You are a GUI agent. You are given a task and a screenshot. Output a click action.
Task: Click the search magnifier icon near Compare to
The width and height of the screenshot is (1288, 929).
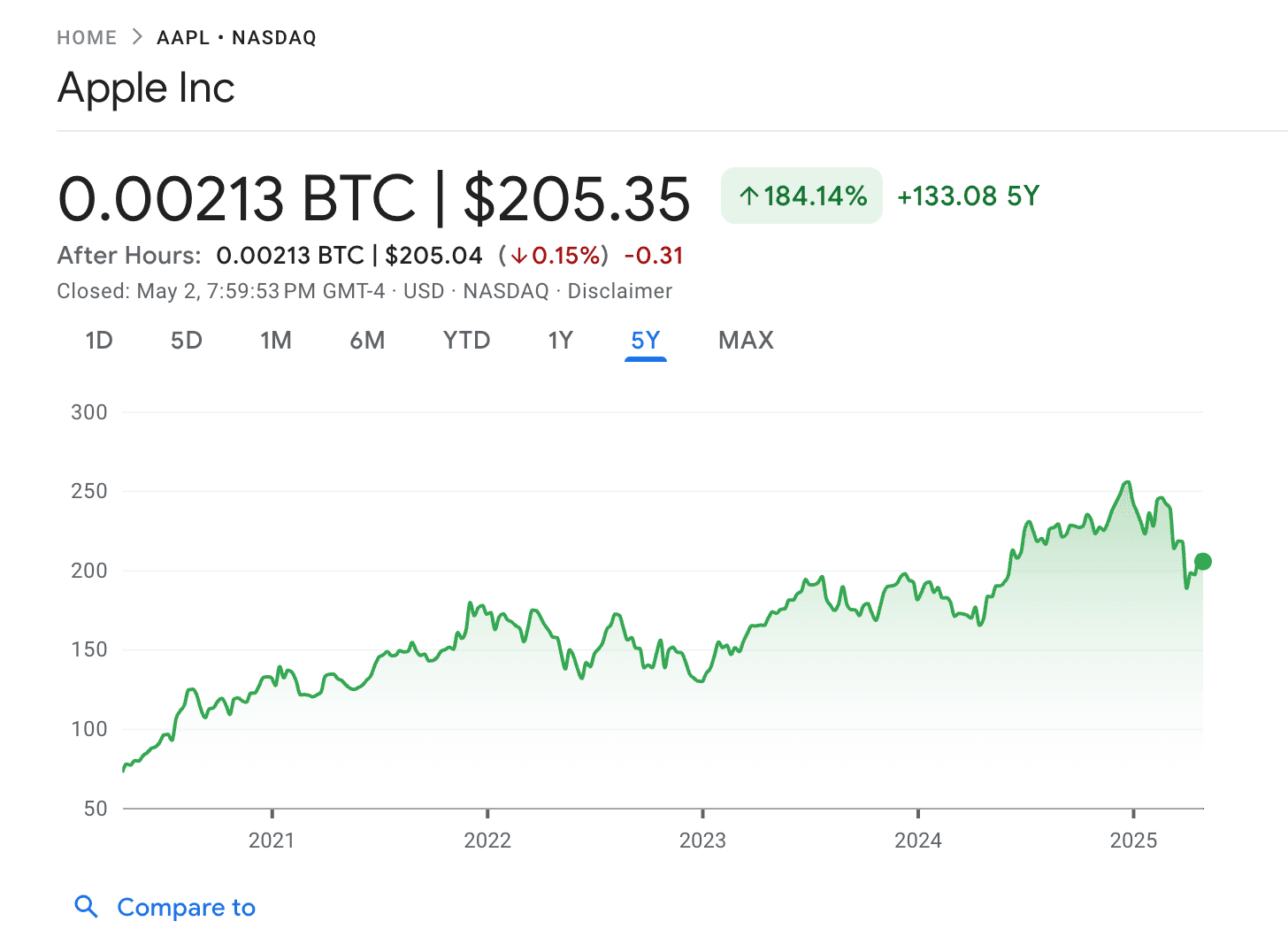point(86,906)
